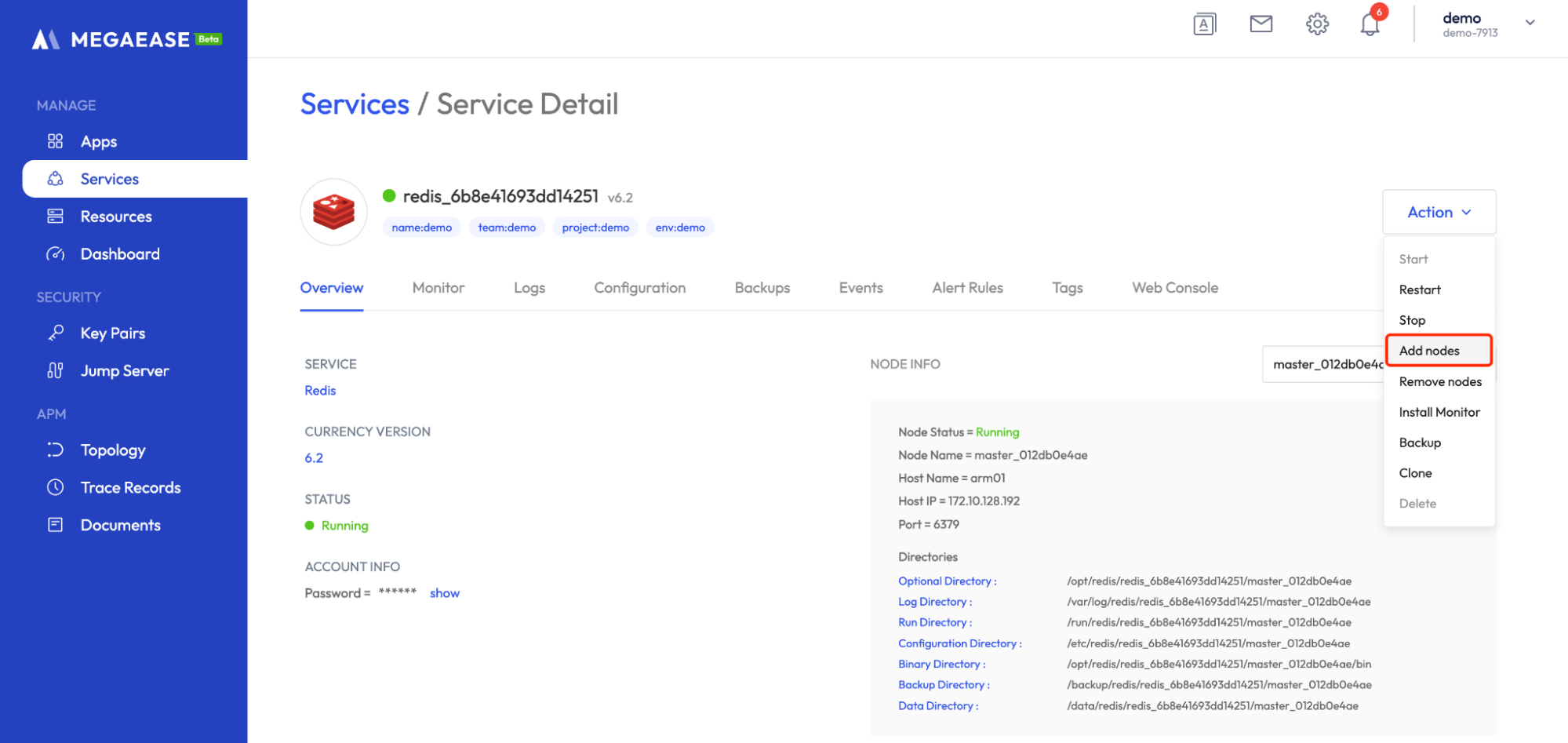Screen dimensions: 1568x743
Task: Click the redis_6b8e41693dd14251 service name
Action: [x=500, y=196]
